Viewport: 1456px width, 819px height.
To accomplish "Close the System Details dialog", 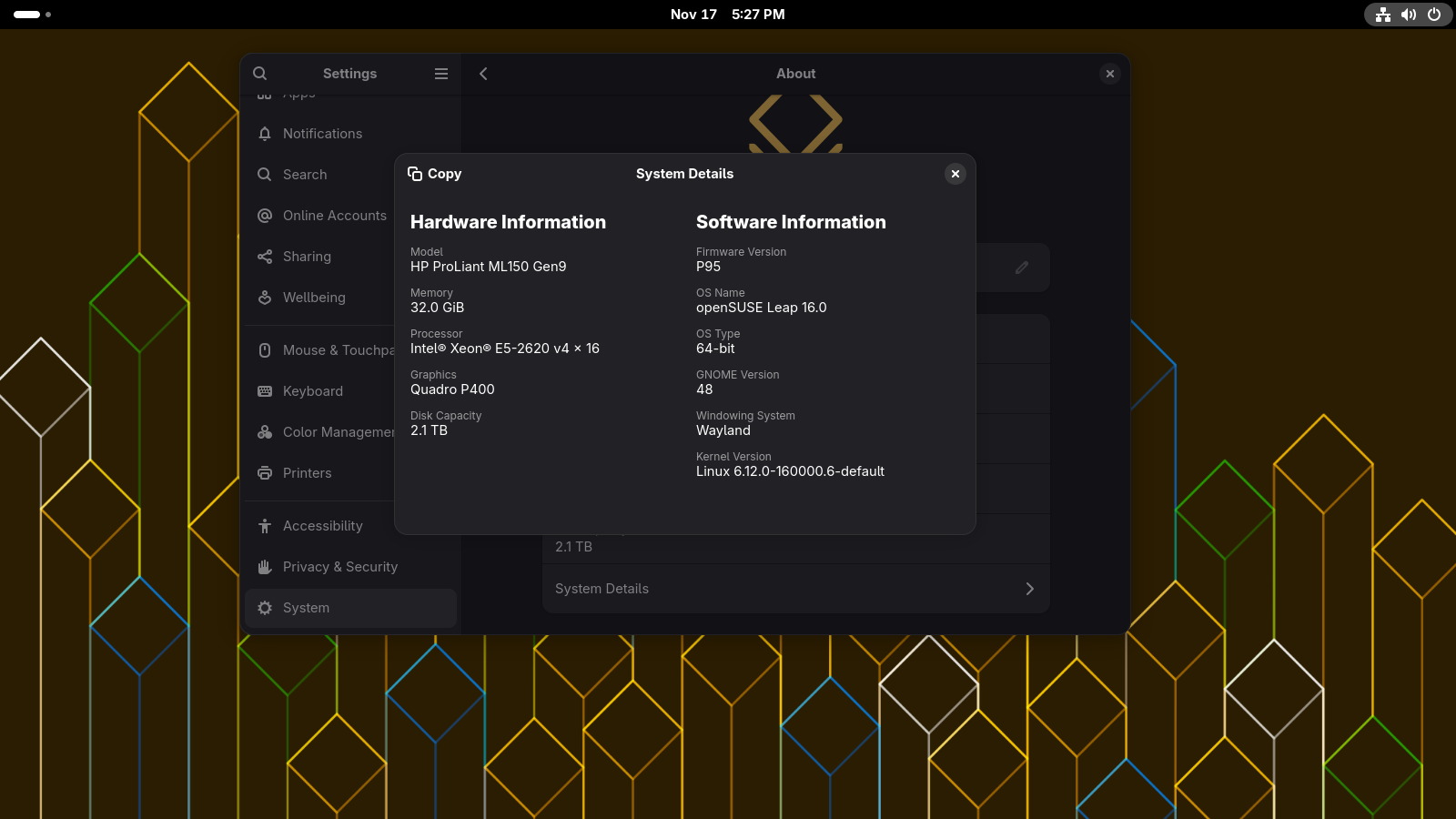I will tap(955, 174).
